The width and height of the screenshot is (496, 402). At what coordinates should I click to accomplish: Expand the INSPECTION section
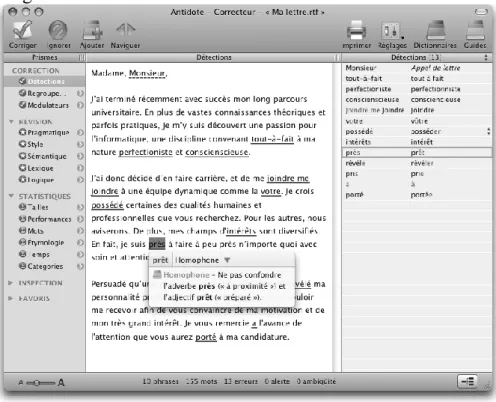tap(11, 283)
